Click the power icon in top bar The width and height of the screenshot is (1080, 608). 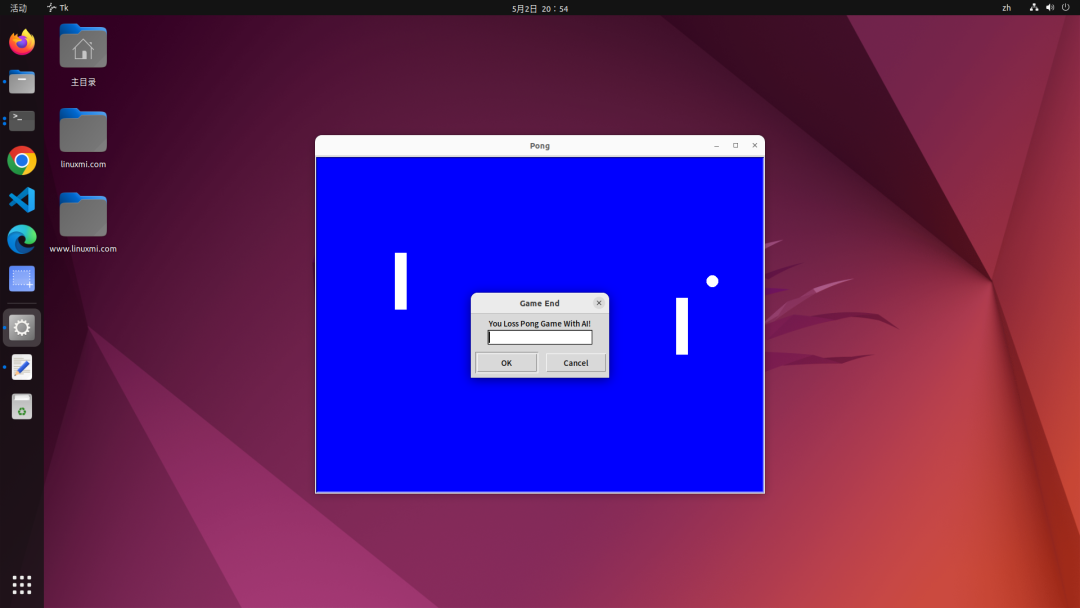pos(1066,8)
